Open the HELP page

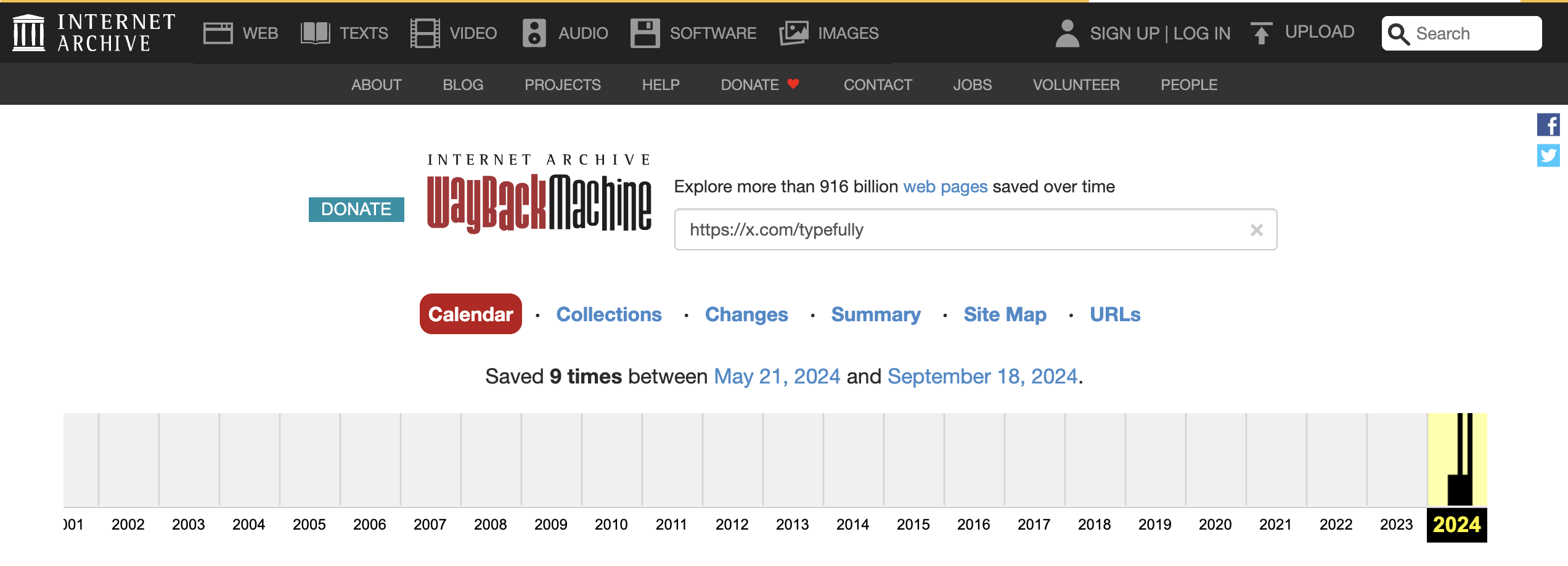pos(661,84)
